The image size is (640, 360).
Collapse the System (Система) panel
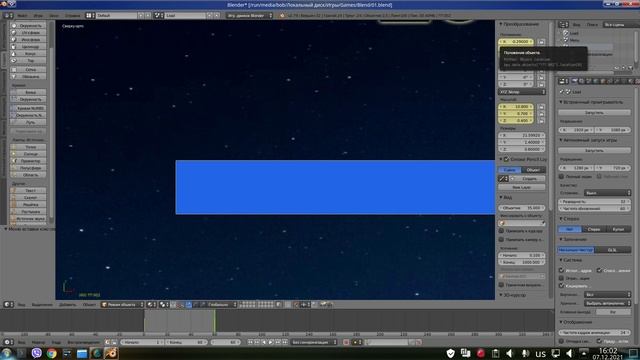pyautogui.click(x=571, y=260)
